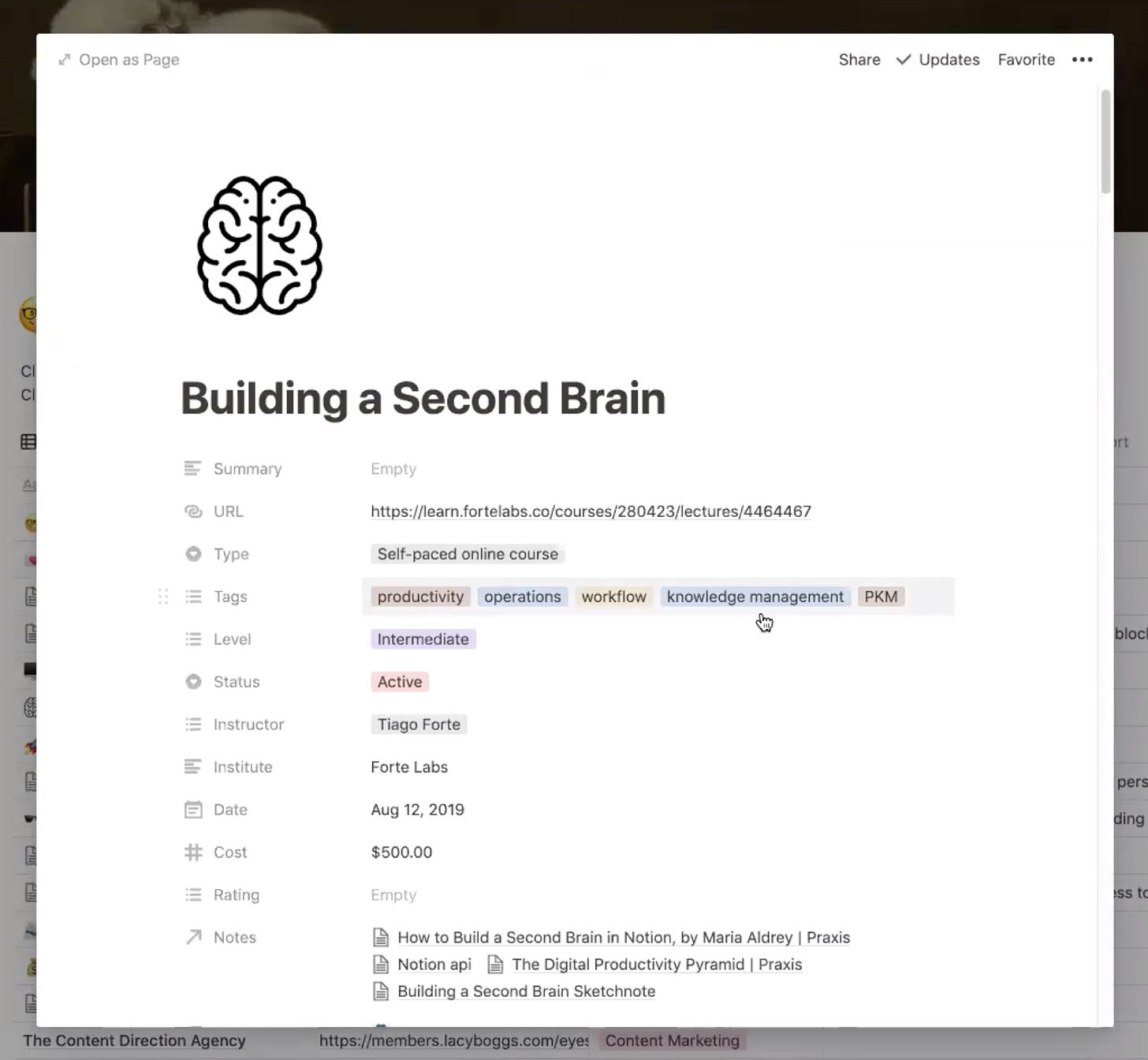
Task: Click the productivity tag
Action: click(420, 597)
